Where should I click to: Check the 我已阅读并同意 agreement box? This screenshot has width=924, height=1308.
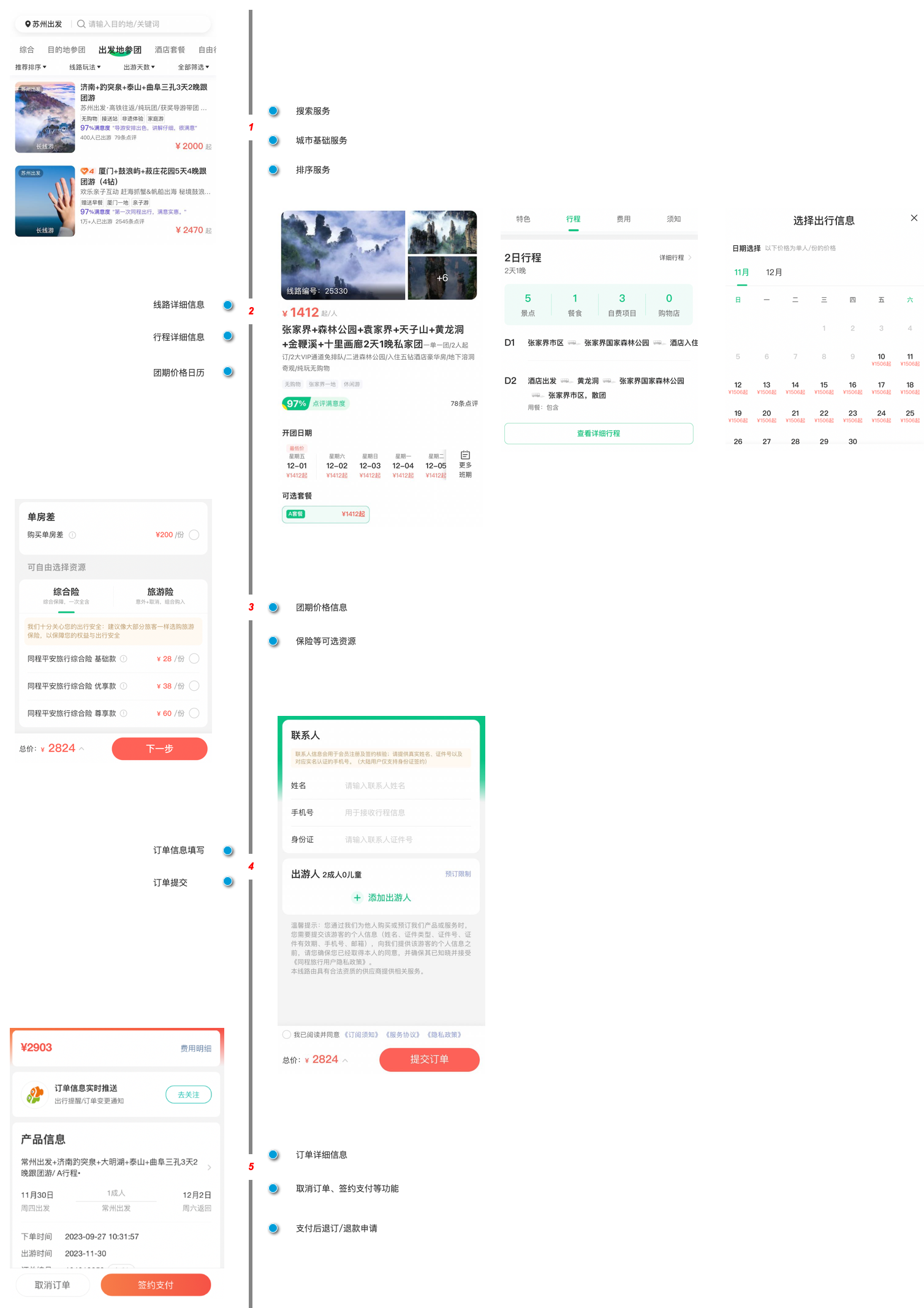click(x=287, y=1035)
